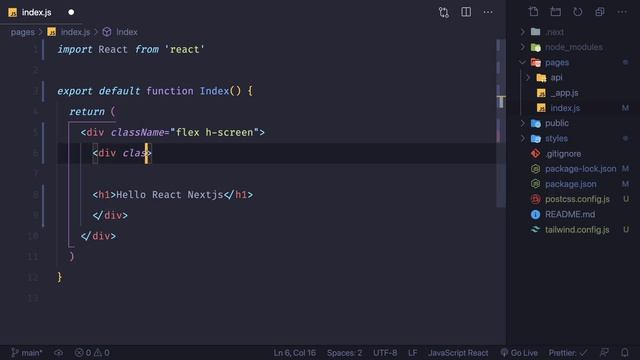Change indentation via Spaces: 2
Image resolution: width=640 pixels, height=360 pixels.
pyautogui.click(x=344, y=353)
